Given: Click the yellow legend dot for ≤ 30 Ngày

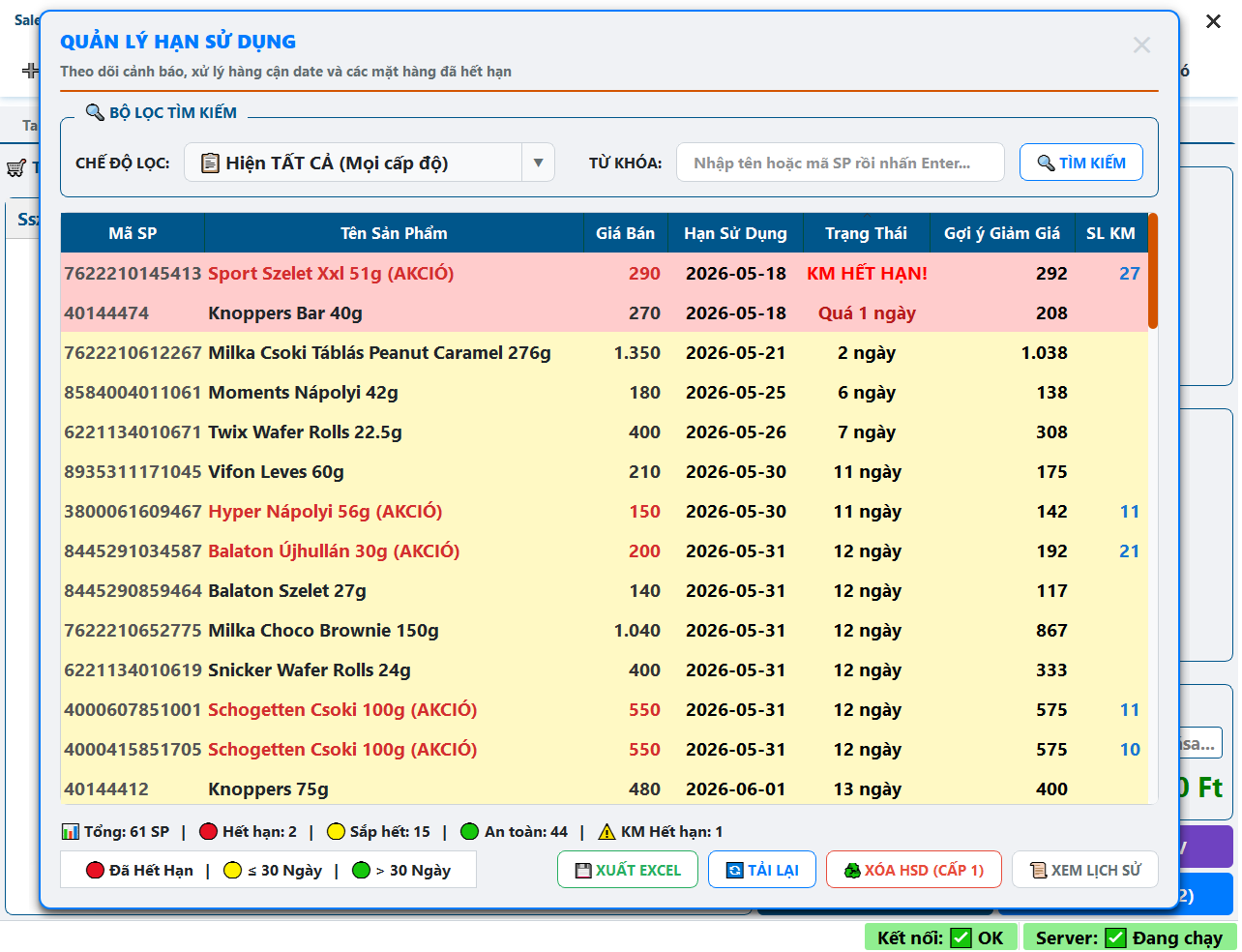Looking at the screenshot, I should [232, 870].
